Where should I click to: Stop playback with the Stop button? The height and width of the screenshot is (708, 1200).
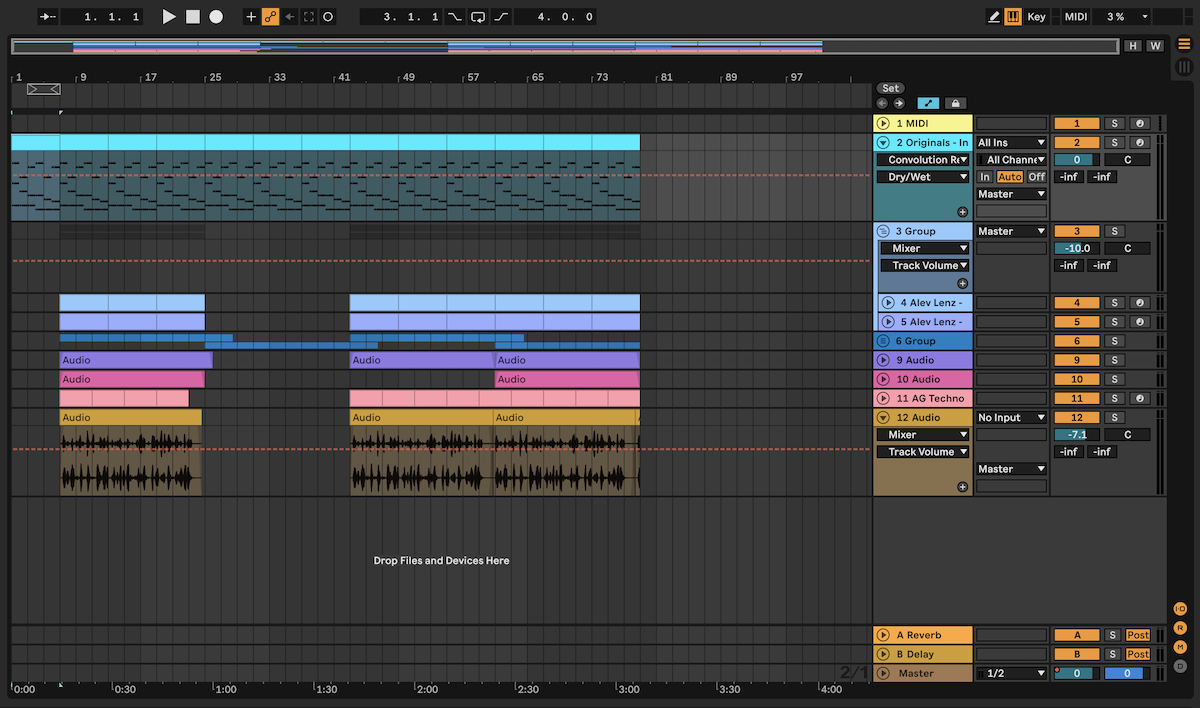193,17
